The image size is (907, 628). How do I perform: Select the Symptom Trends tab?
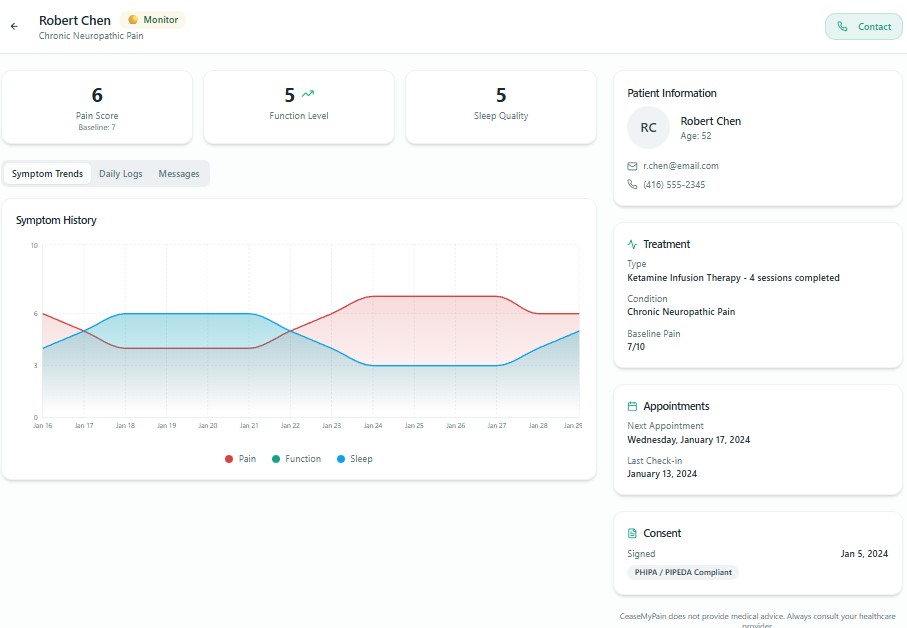pos(47,174)
